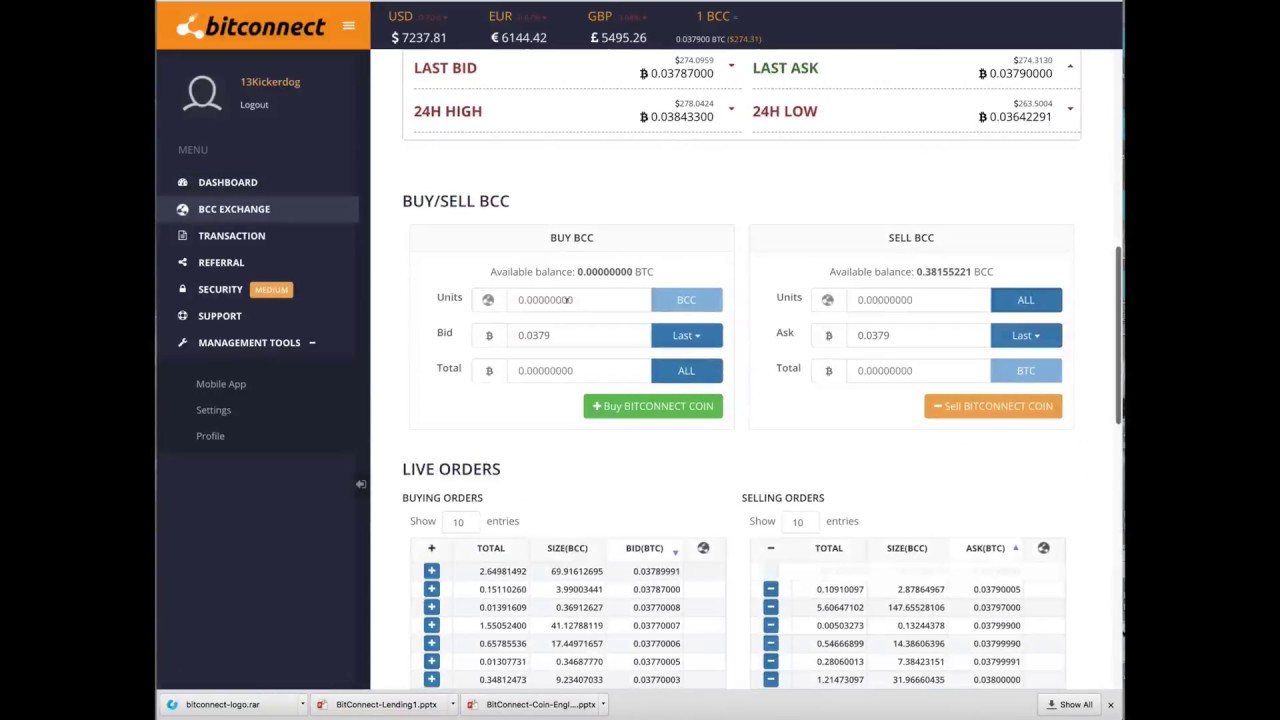1280x720 pixels.
Task: Click globe icon in Buying Orders header
Action: [703, 548]
